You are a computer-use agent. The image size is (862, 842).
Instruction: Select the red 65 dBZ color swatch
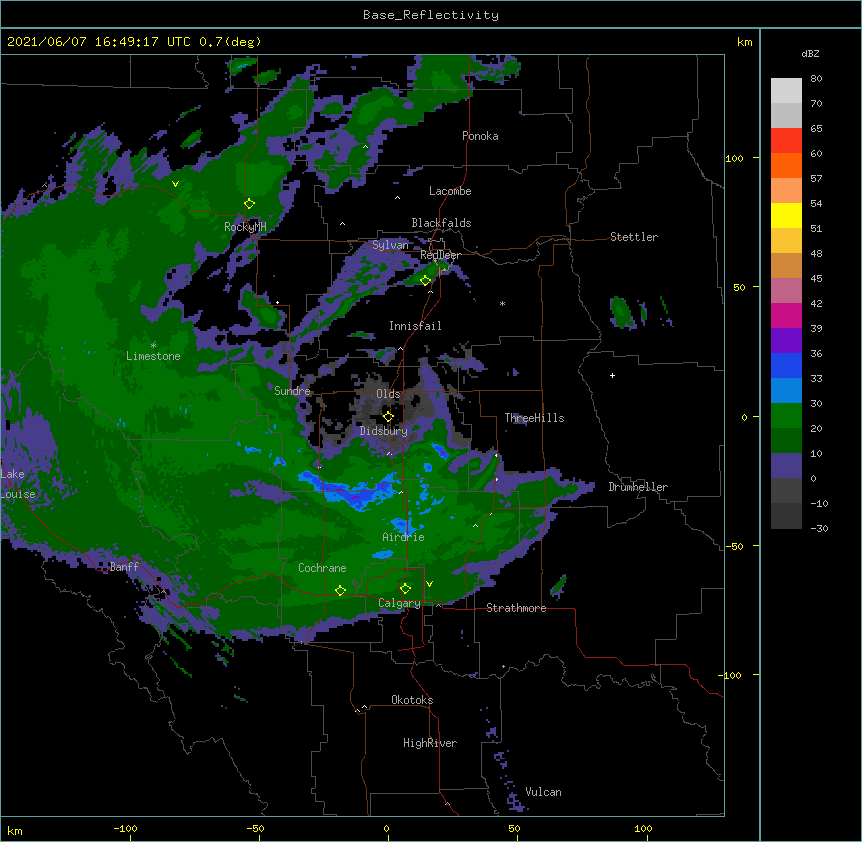[786, 141]
